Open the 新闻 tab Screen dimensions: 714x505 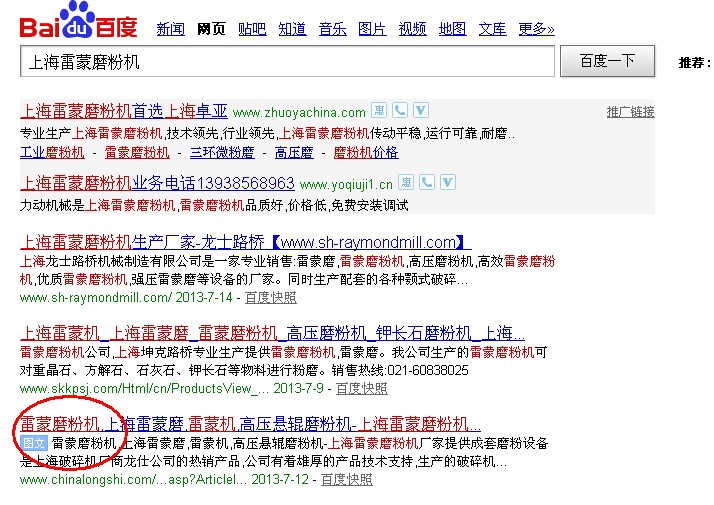[x=171, y=29]
